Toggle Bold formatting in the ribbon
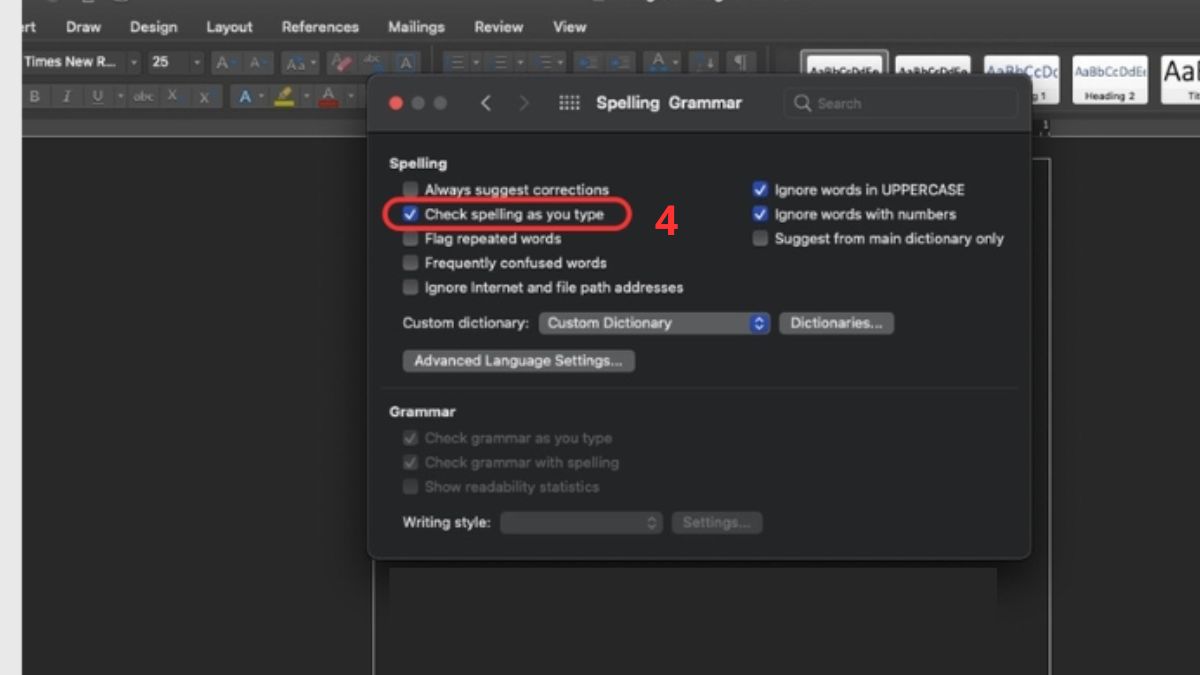The width and height of the screenshot is (1200, 675). click(35, 97)
